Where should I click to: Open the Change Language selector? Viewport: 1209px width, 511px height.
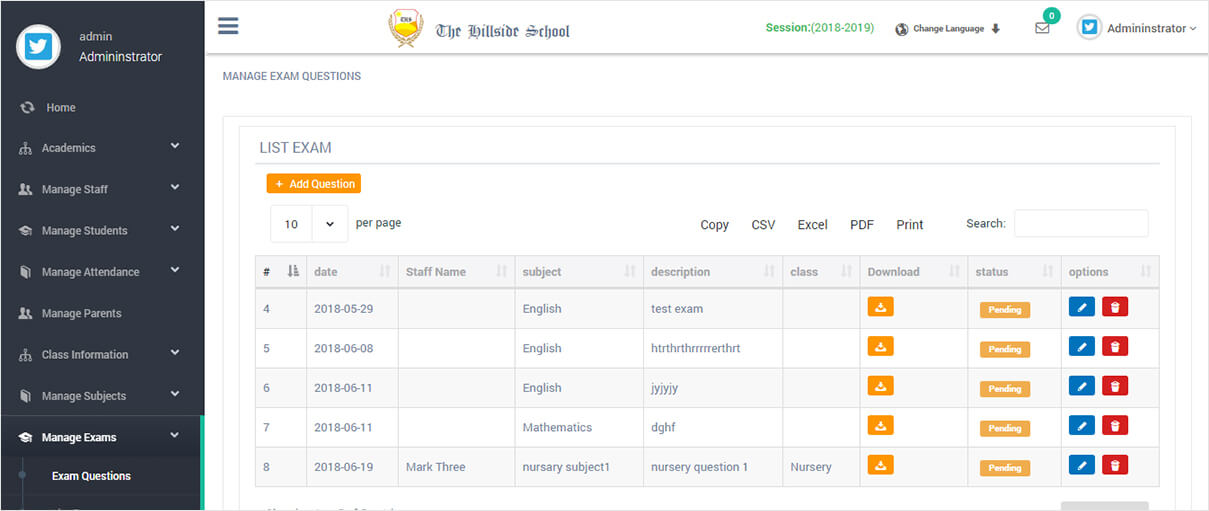pyautogui.click(x=948, y=29)
